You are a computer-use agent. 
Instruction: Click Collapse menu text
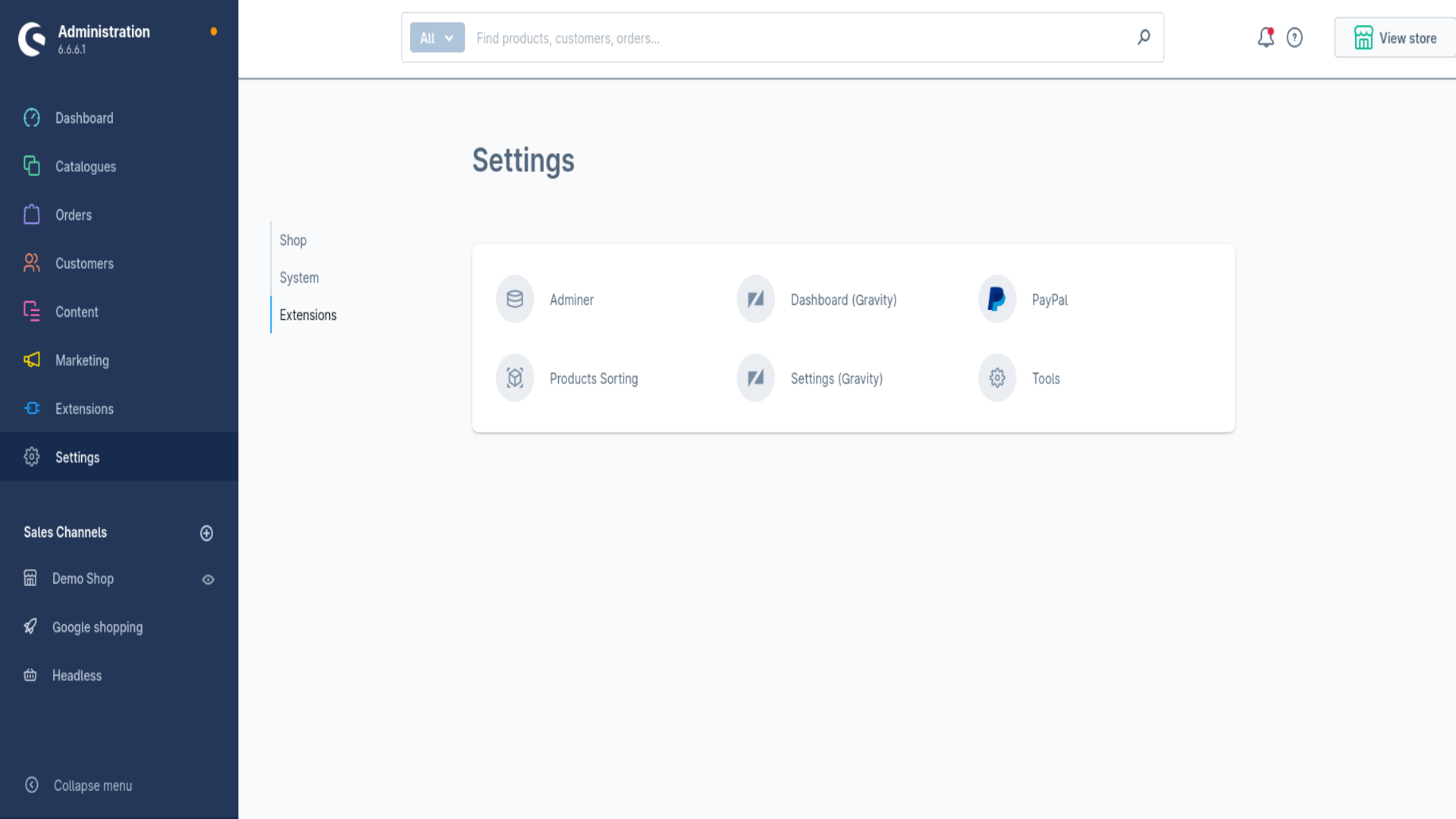93,786
